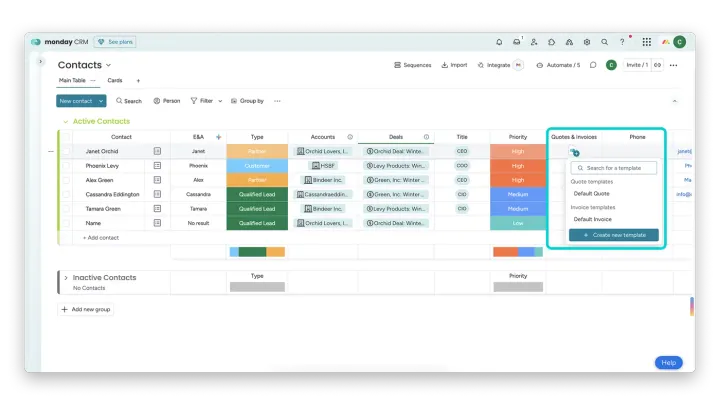Collapse the Active Contacts group
Image resolution: width=720 pixels, height=405 pixels.
(x=66, y=122)
